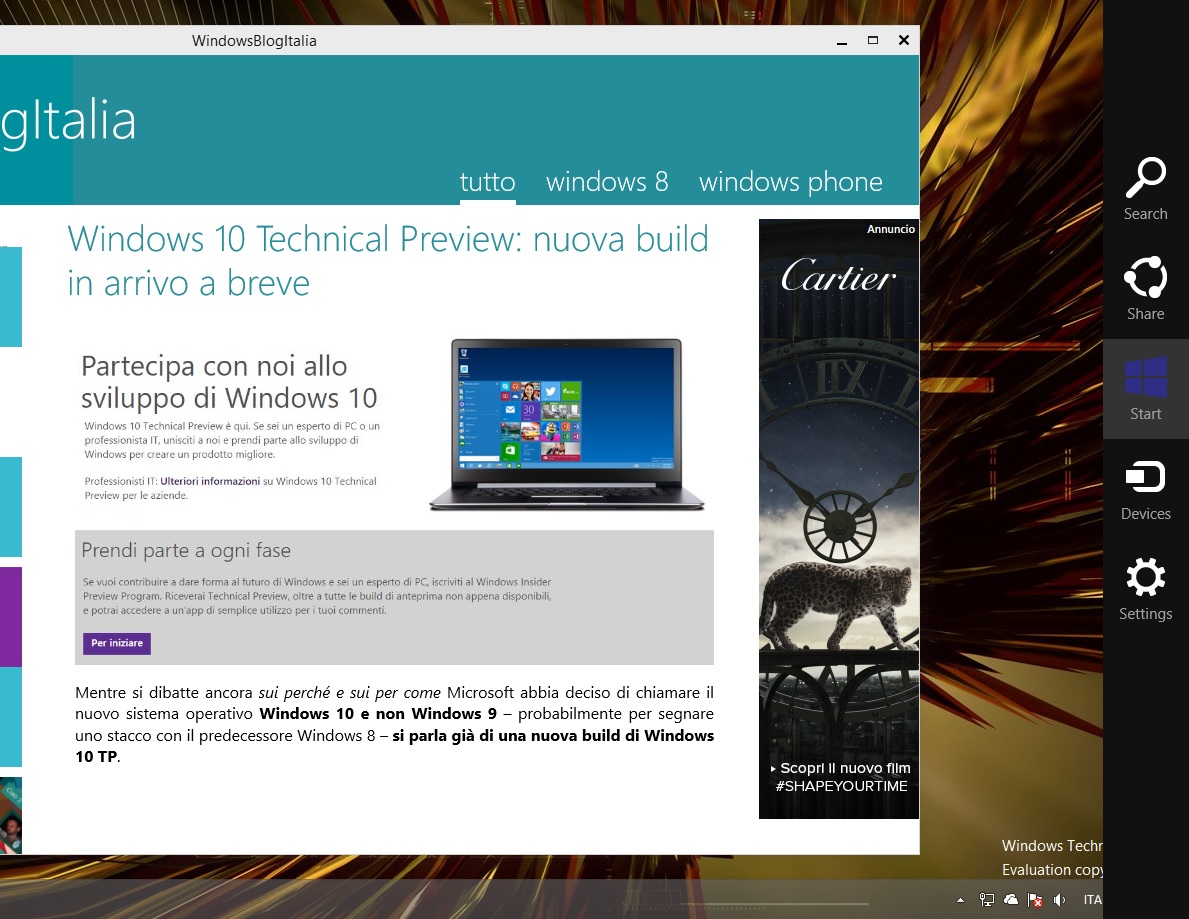Screen dimensions: 1189x919
Task: Open the Cartier advertisement banner
Action: click(839, 519)
